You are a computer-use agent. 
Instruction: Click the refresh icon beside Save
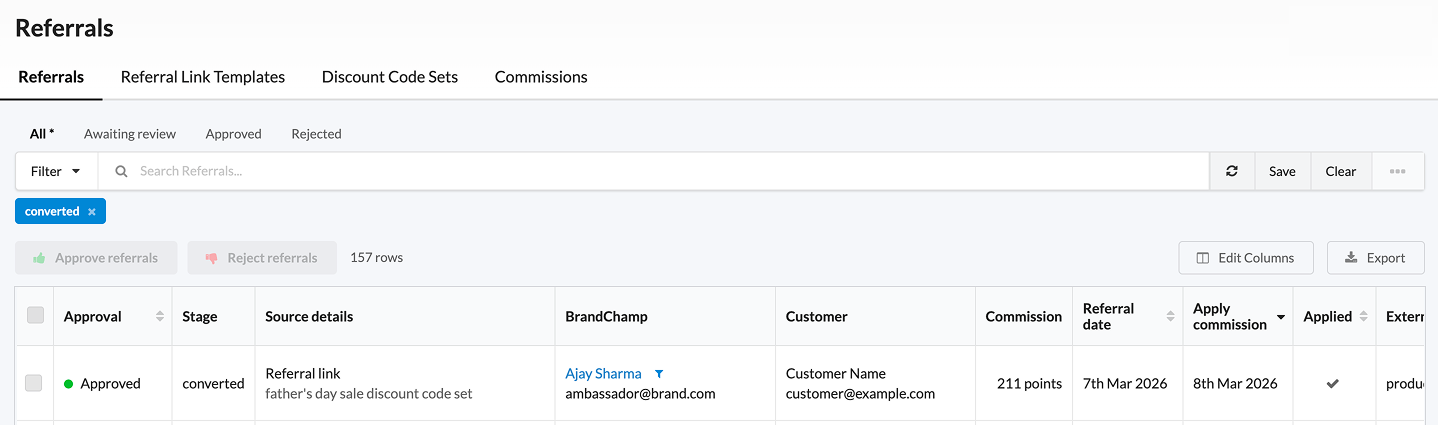1232,171
